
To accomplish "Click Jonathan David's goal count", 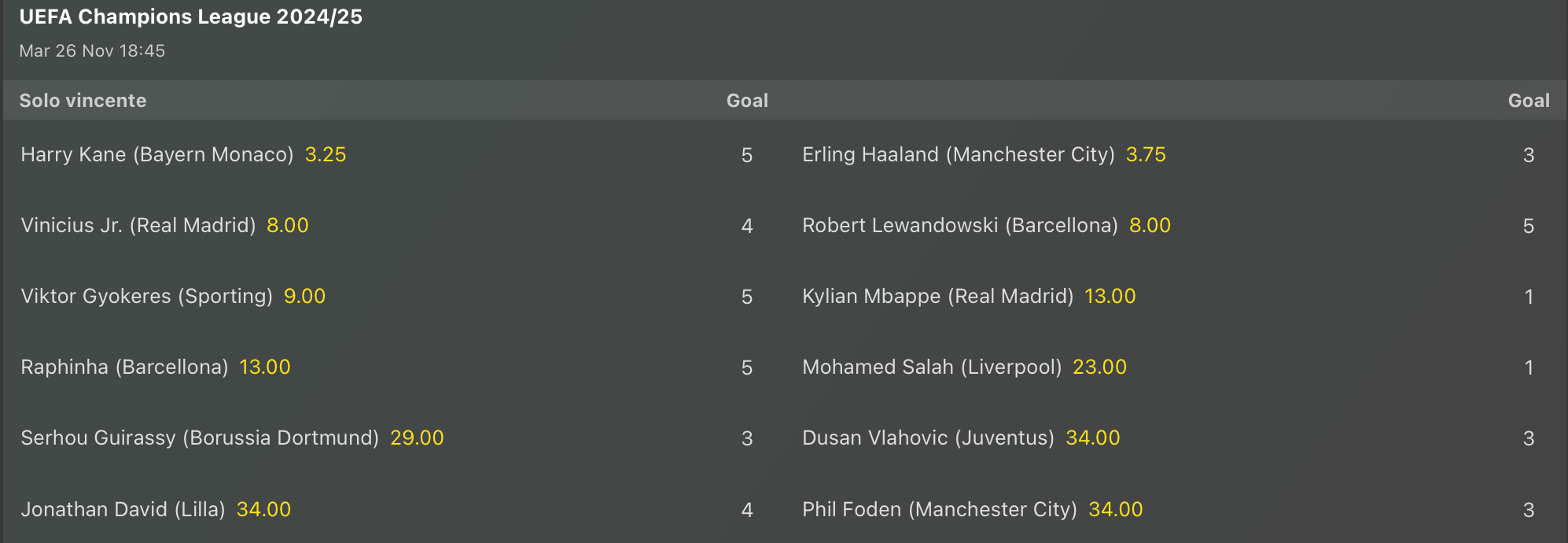I will 747,510.
